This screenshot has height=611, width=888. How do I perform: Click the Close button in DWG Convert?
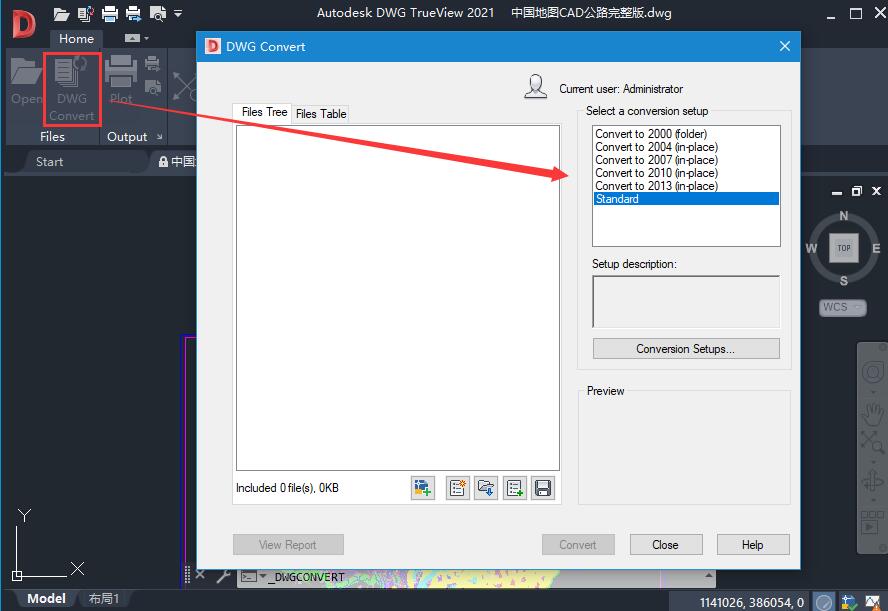665,545
